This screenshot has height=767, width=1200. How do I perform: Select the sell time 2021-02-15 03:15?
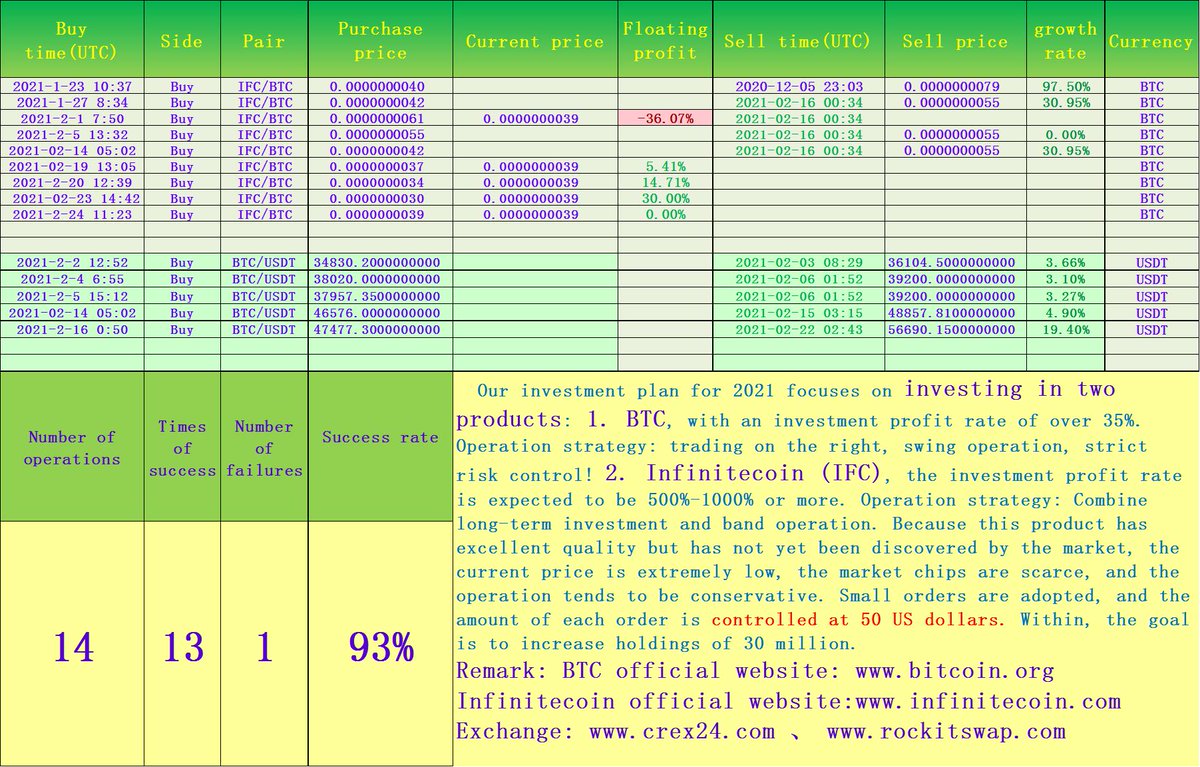[x=798, y=313]
